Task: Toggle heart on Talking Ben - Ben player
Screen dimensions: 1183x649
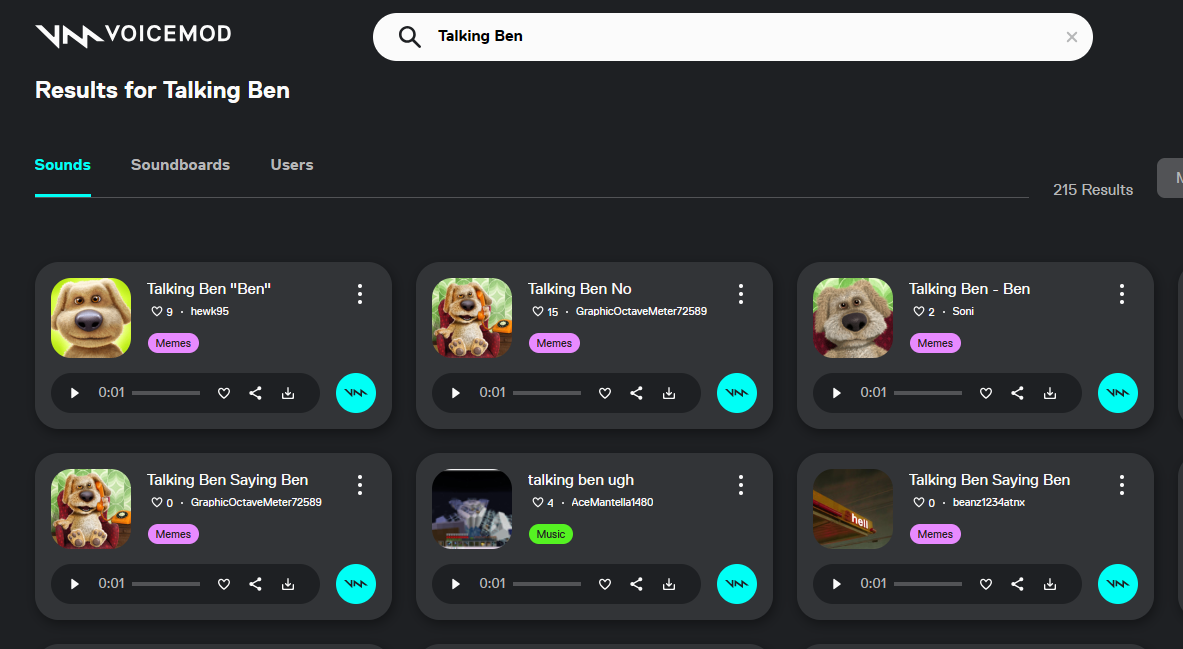Action: pos(986,393)
